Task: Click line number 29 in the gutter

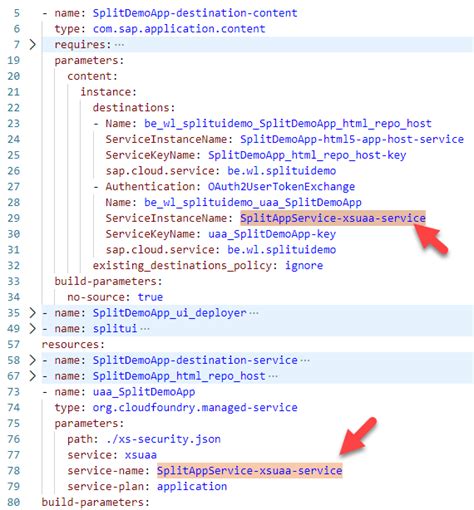Action: pyautogui.click(x=14, y=218)
